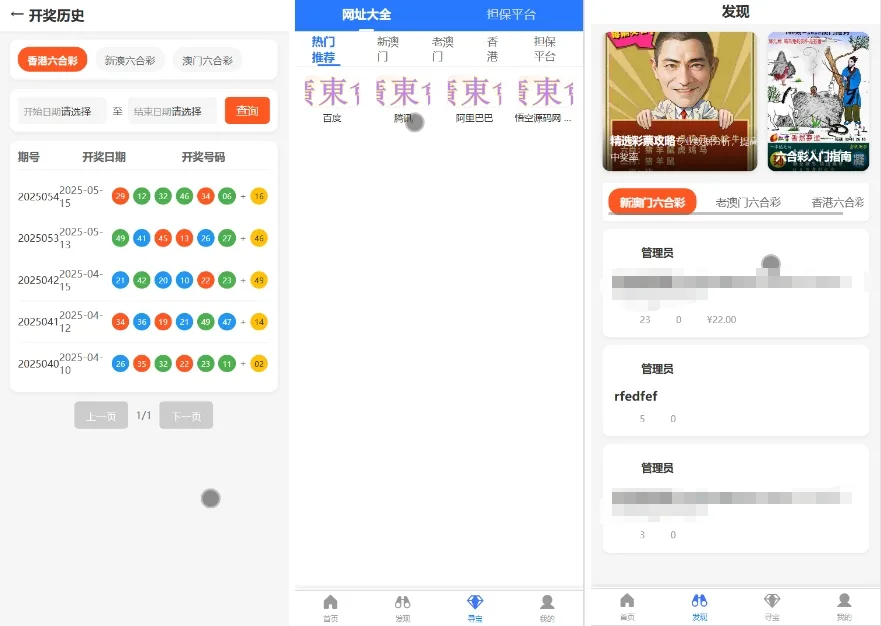Select the 新澳六合彩 filter pill
This screenshot has width=881, height=626.
pos(130,60)
